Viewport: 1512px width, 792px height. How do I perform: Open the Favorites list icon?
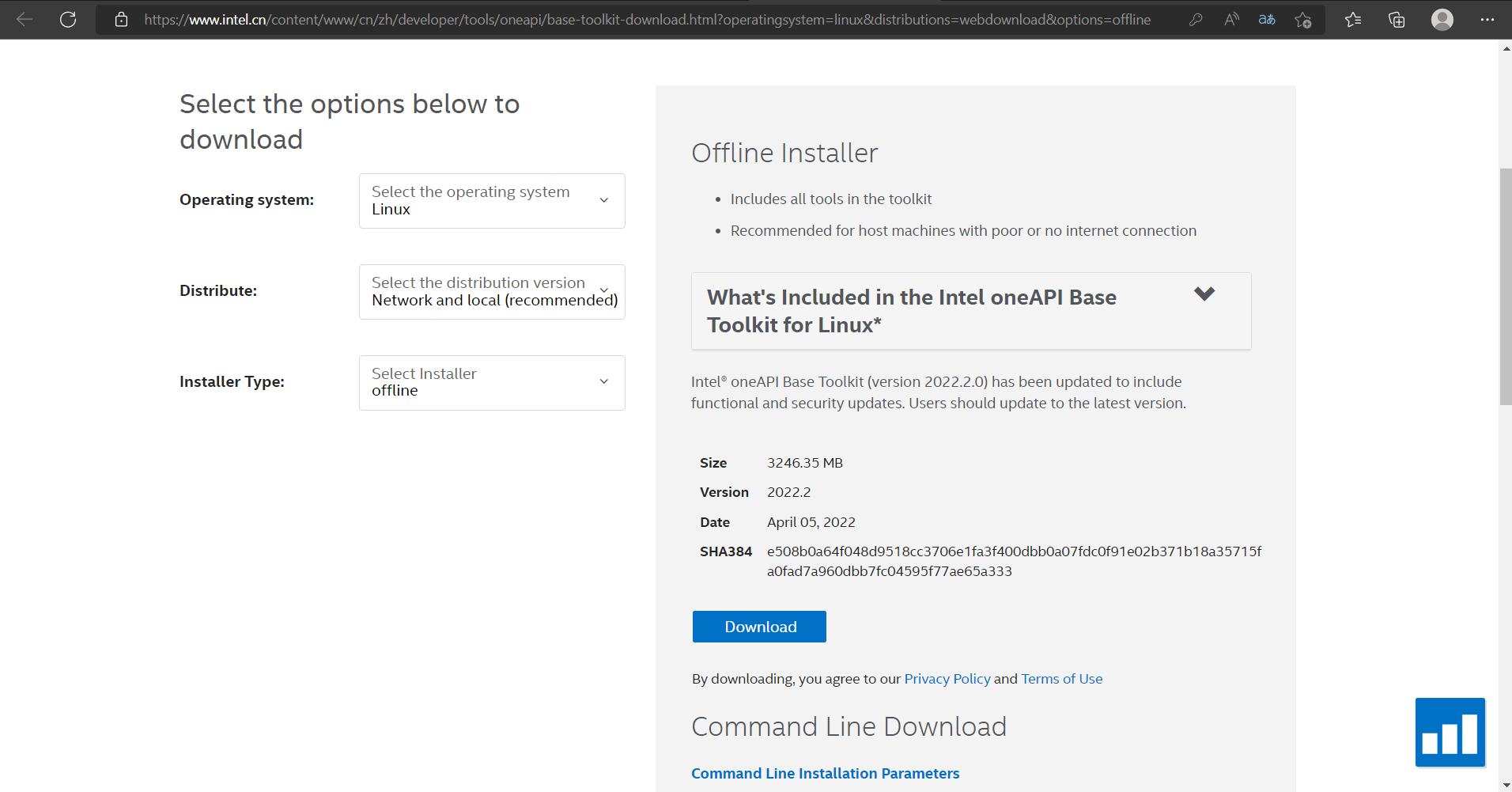[1353, 20]
